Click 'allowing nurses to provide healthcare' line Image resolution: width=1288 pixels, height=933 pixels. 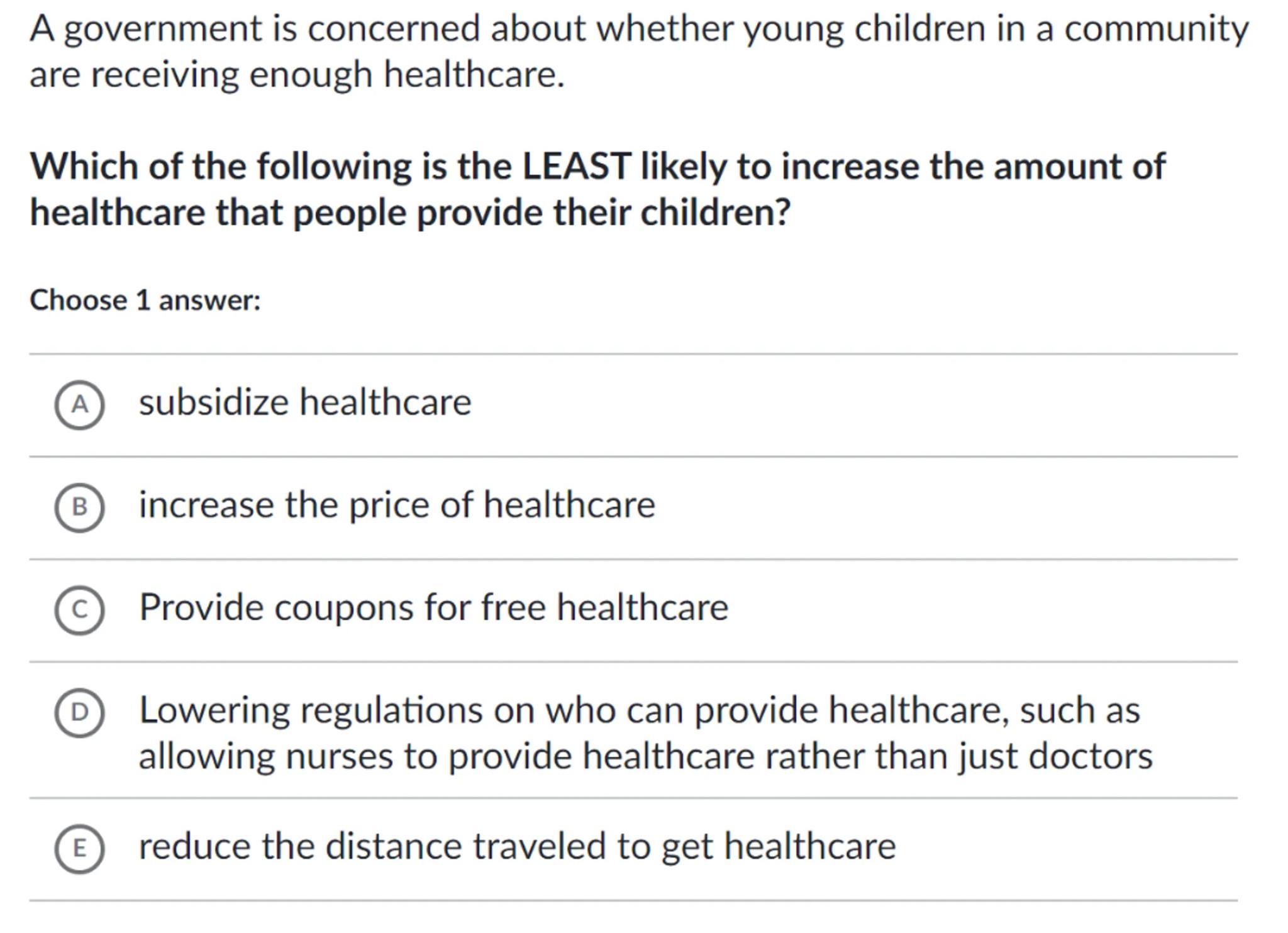[645, 756]
